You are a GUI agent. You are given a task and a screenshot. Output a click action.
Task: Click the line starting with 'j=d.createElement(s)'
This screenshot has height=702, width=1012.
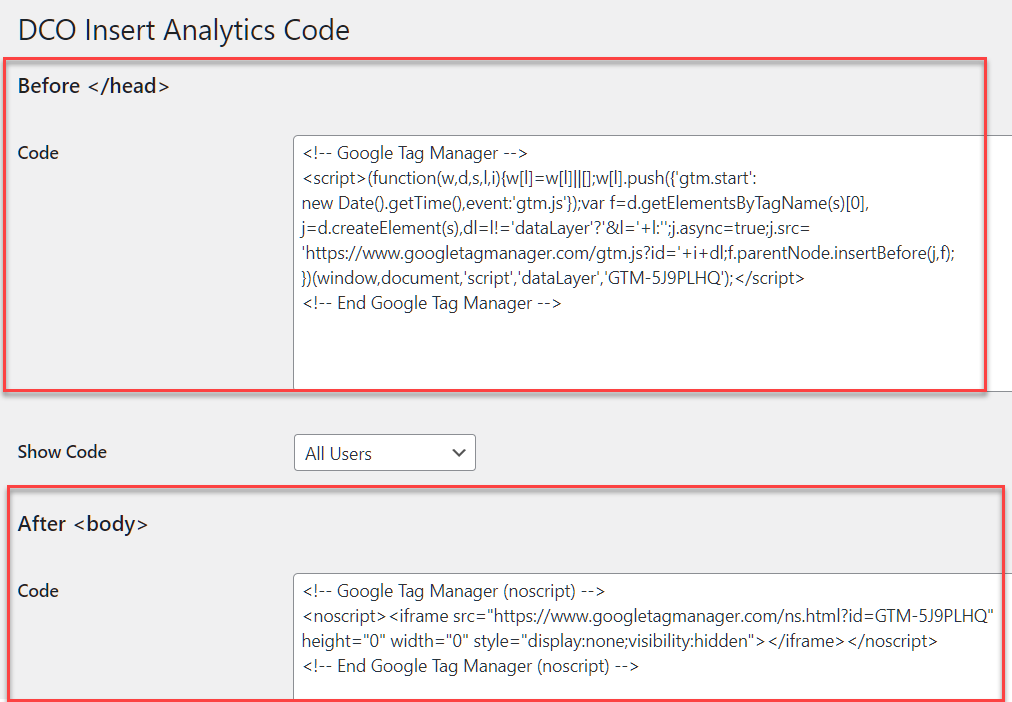[x=556, y=228]
